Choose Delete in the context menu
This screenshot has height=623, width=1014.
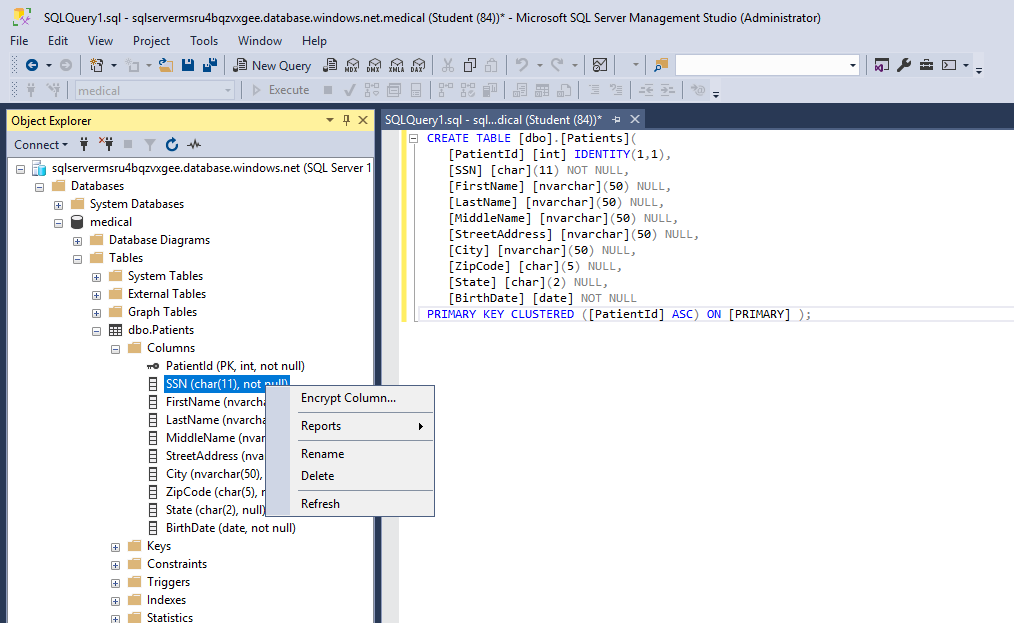click(350, 475)
